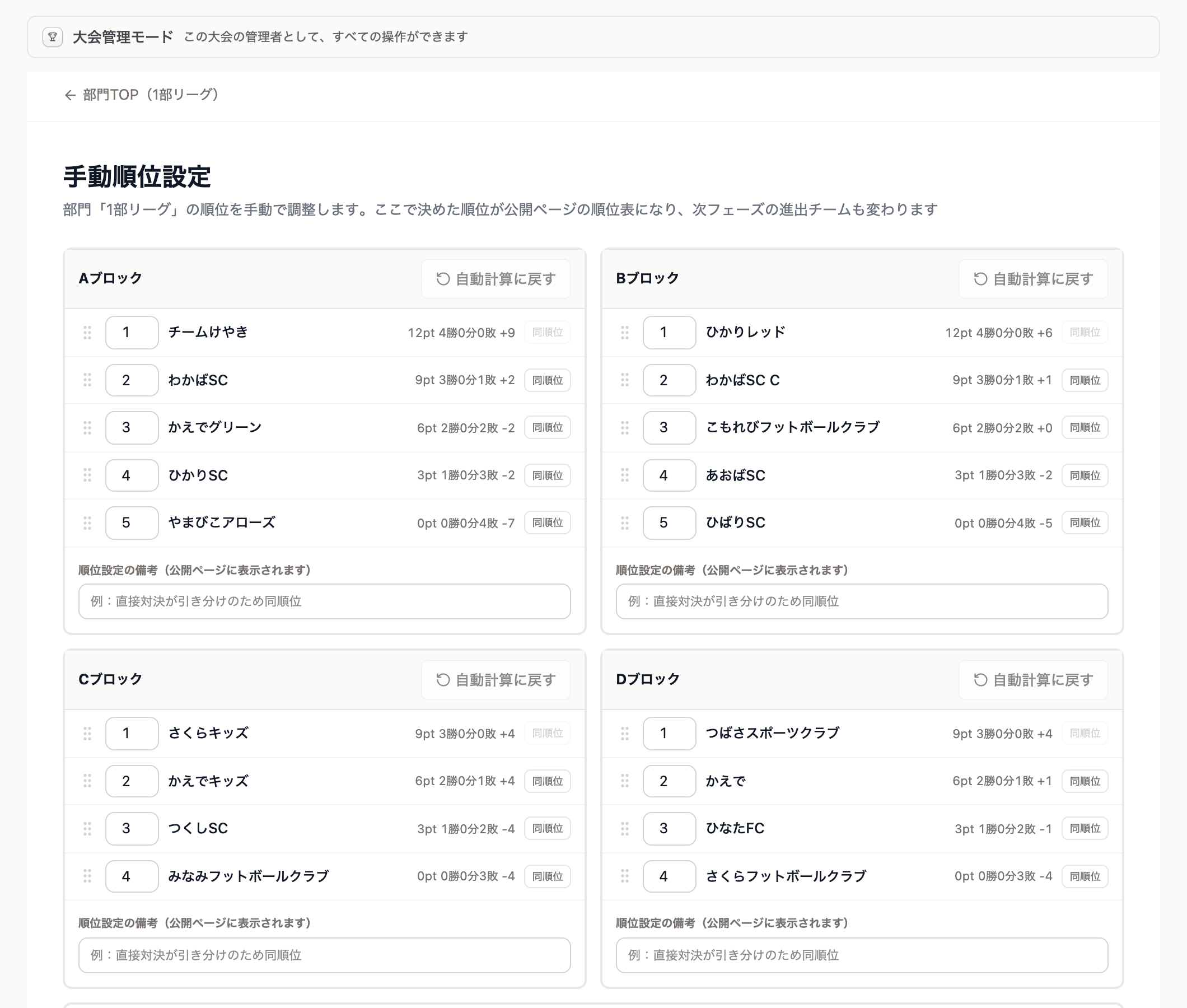The height and width of the screenshot is (1008, 1187).
Task: Click the drag handle for あおばSC
Action: [x=625, y=475]
